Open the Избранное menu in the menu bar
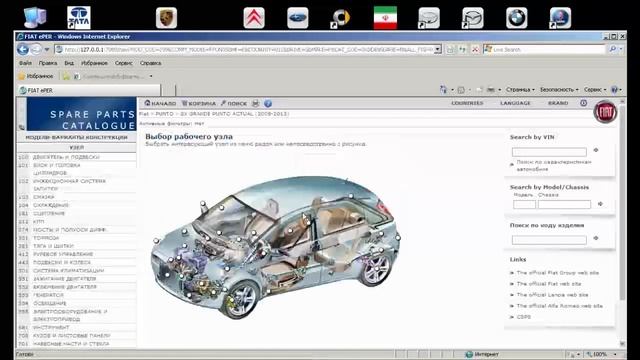This screenshot has width=640, height=360. click(x=94, y=63)
